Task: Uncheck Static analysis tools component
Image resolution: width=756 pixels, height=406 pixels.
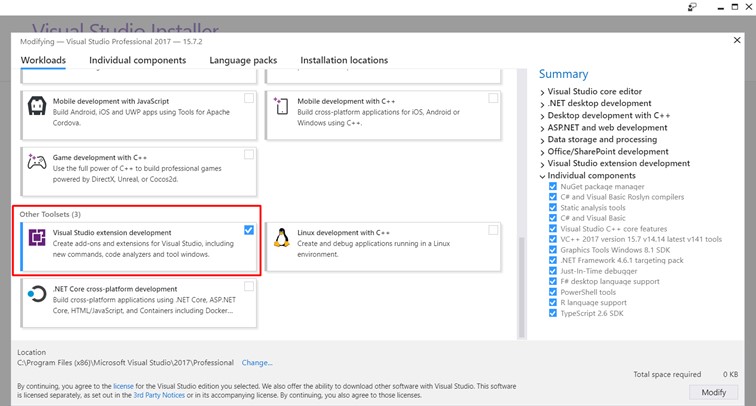Action: [x=553, y=207]
